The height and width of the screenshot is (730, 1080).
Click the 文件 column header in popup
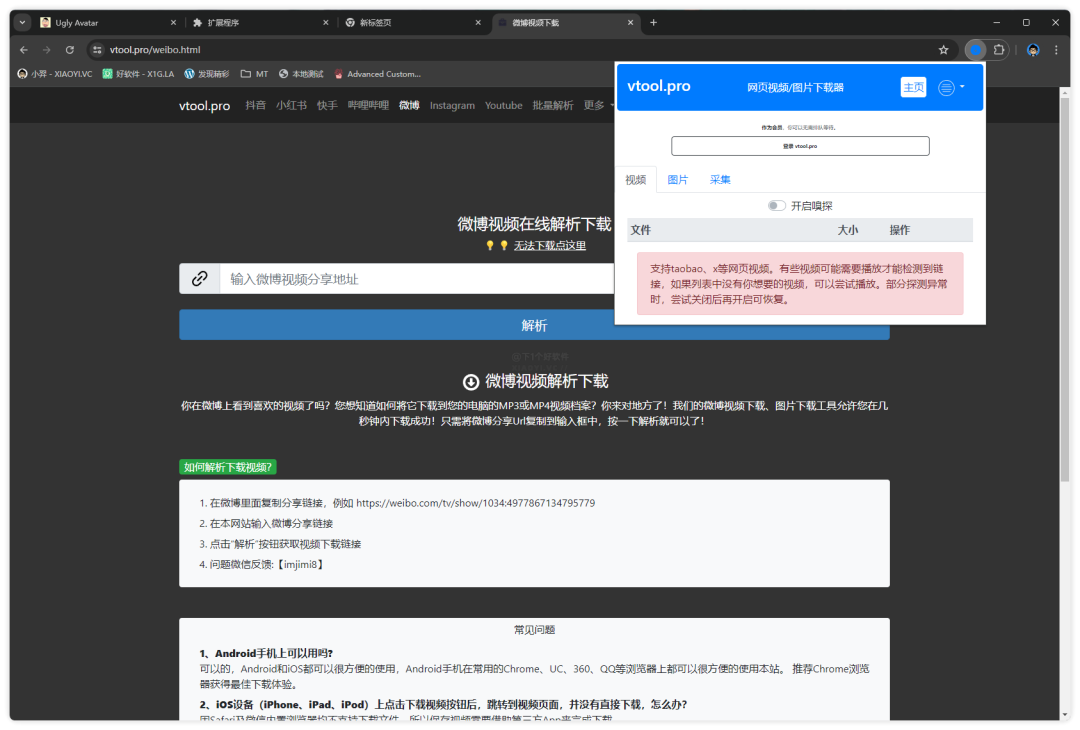tap(641, 230)
